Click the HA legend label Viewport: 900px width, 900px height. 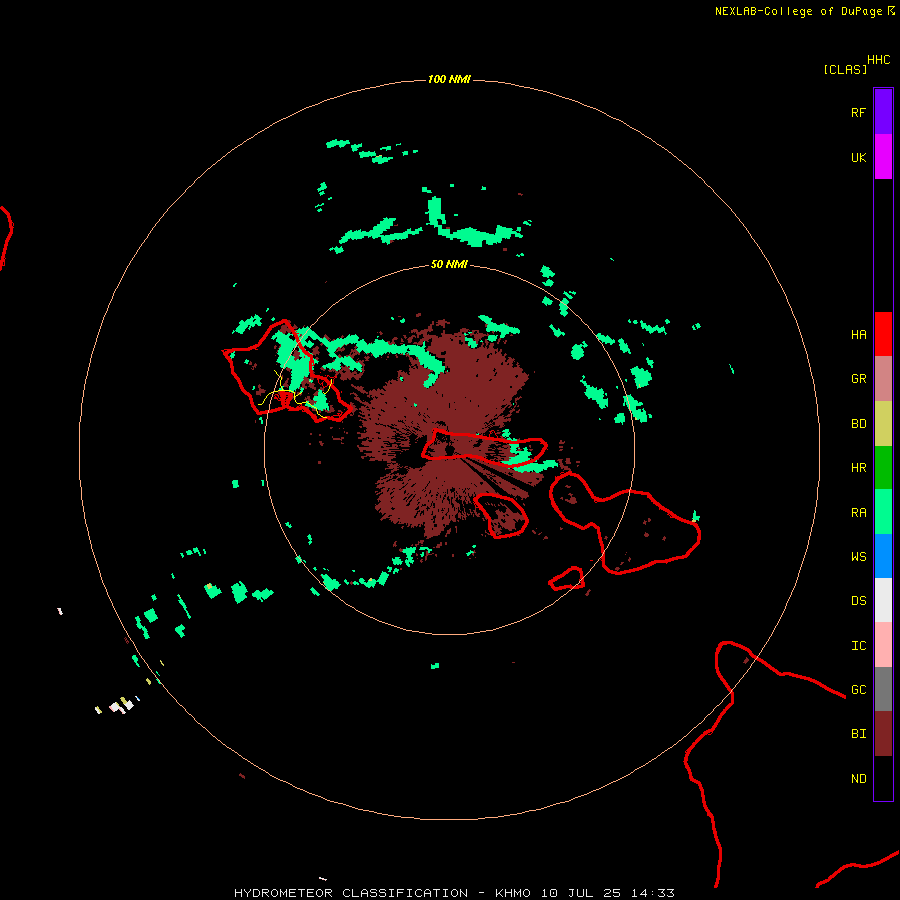pos(858,335)
